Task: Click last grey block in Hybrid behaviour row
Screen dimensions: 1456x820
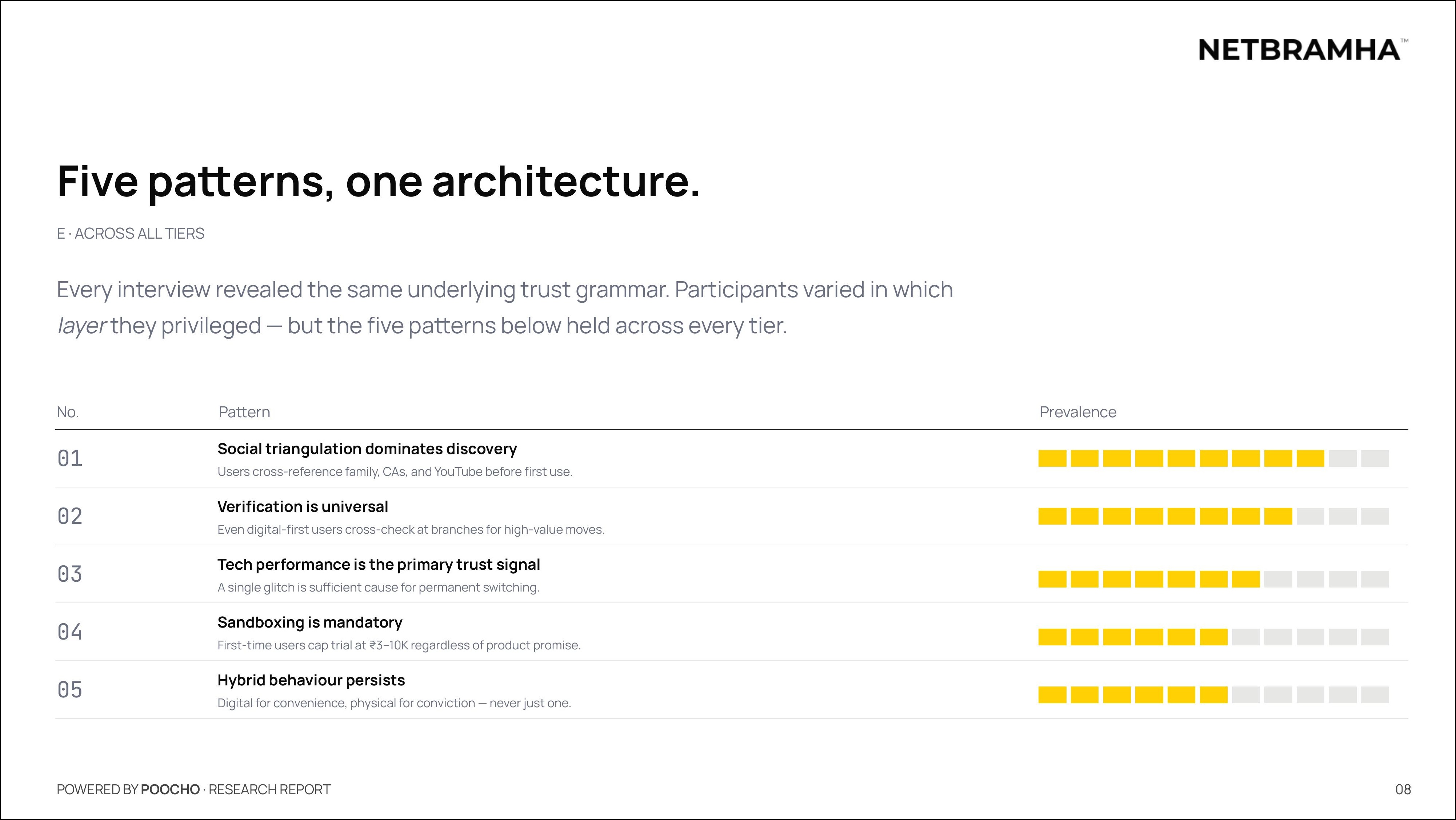Action: click(1375, 695)
